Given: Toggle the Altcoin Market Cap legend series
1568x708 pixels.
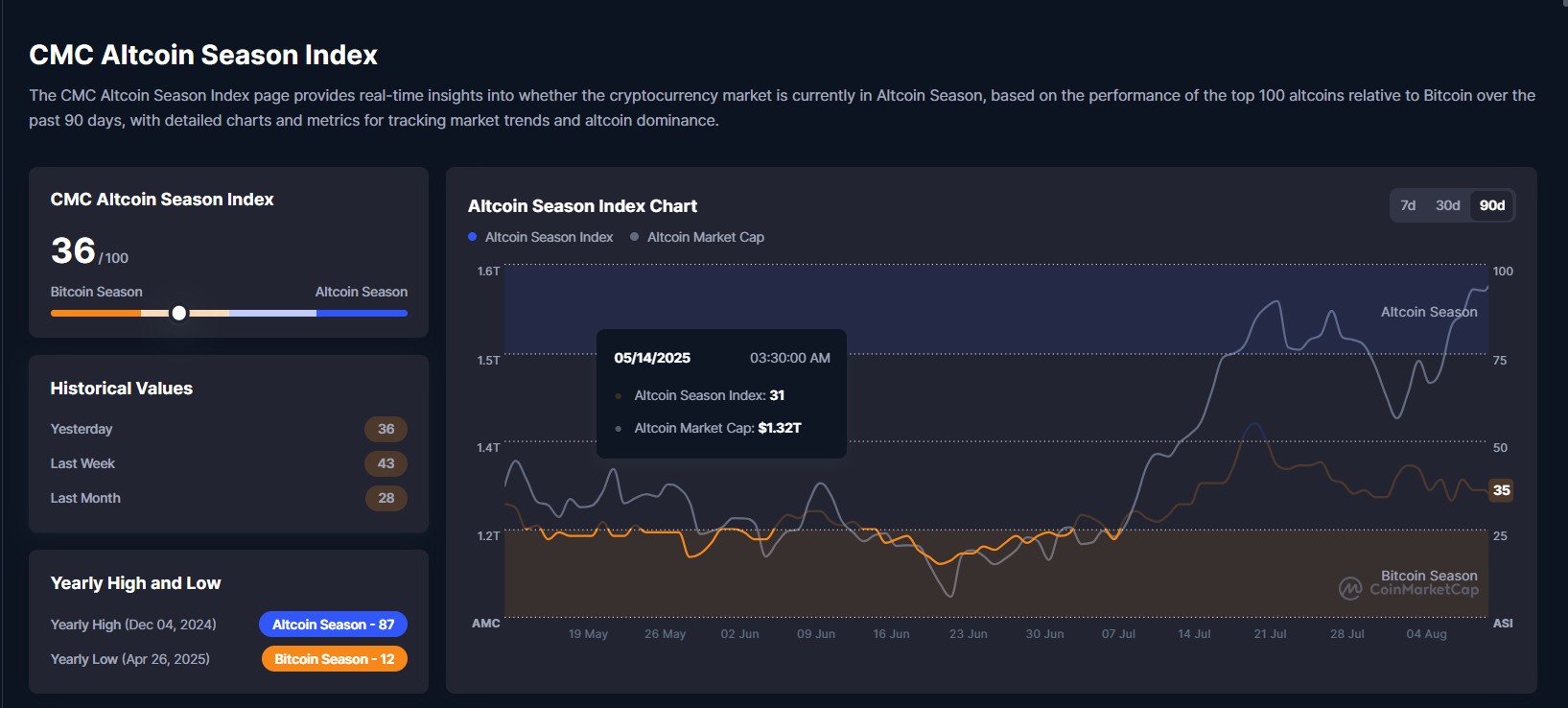Looking at the screenshot, I should coord(705,237).
